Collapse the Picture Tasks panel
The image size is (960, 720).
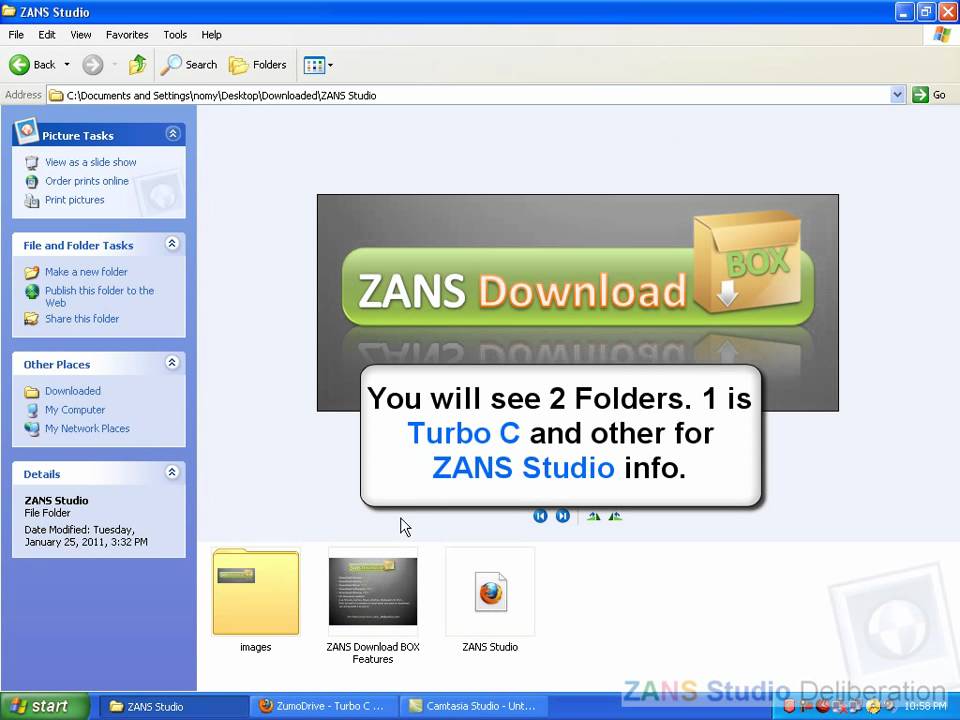pyautogui.click(x=173, y=133)
